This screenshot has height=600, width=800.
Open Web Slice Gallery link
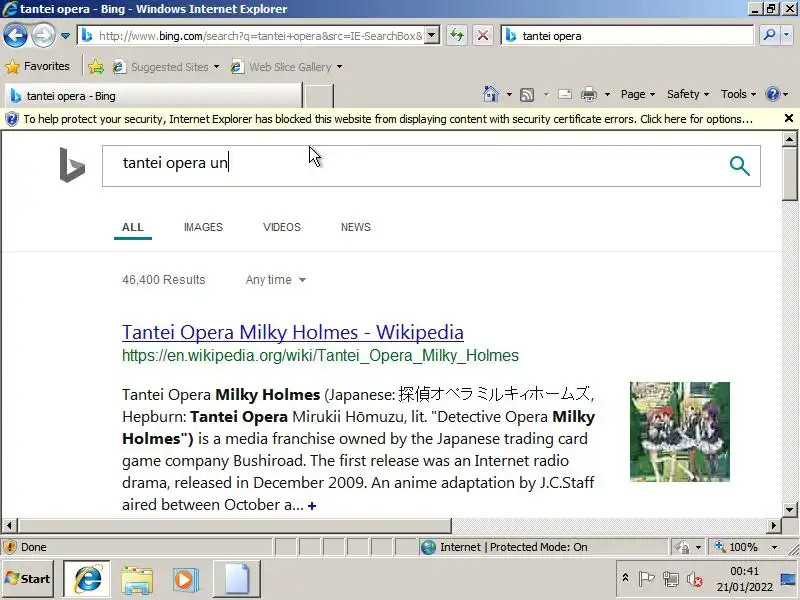[282, 67]
